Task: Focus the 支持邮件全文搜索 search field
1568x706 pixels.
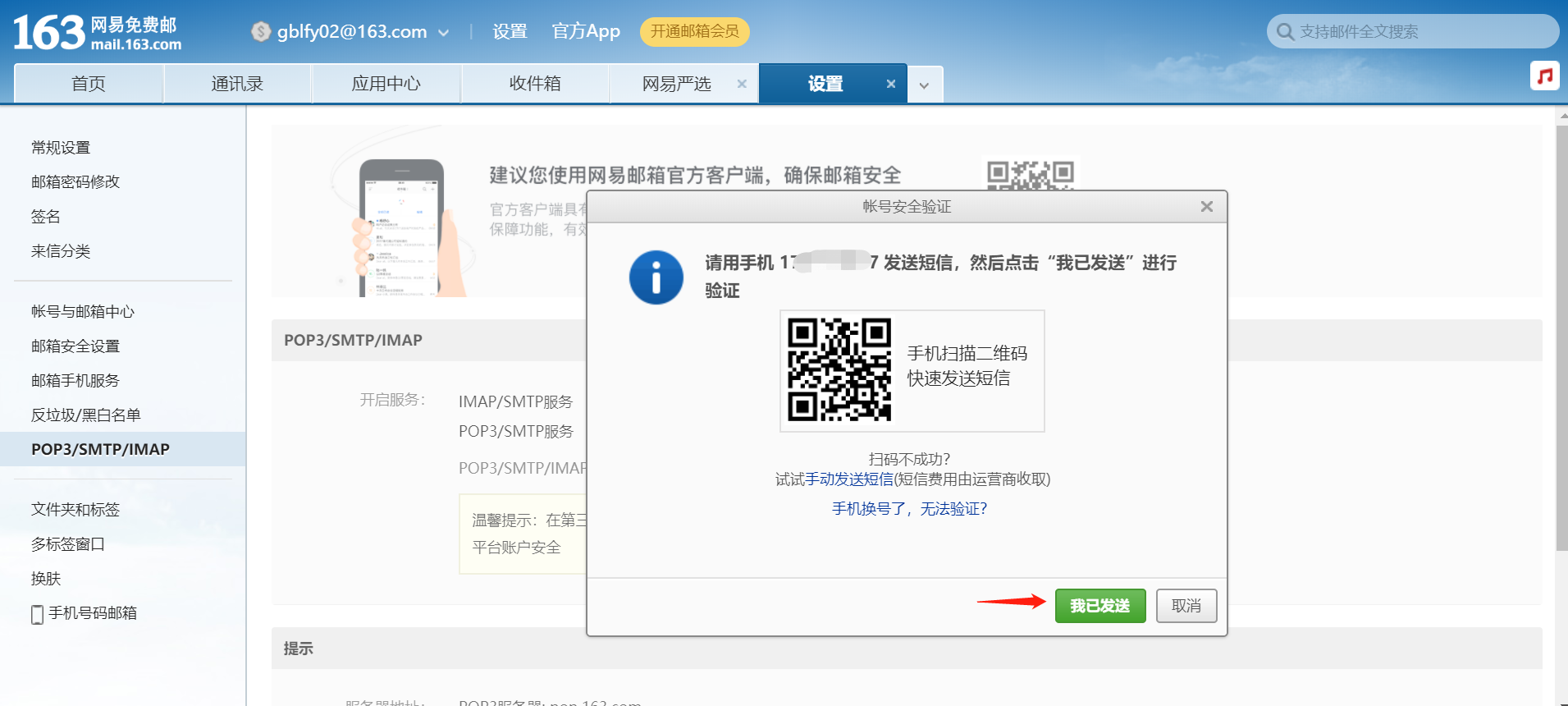Action: [x=1413, y=31]
